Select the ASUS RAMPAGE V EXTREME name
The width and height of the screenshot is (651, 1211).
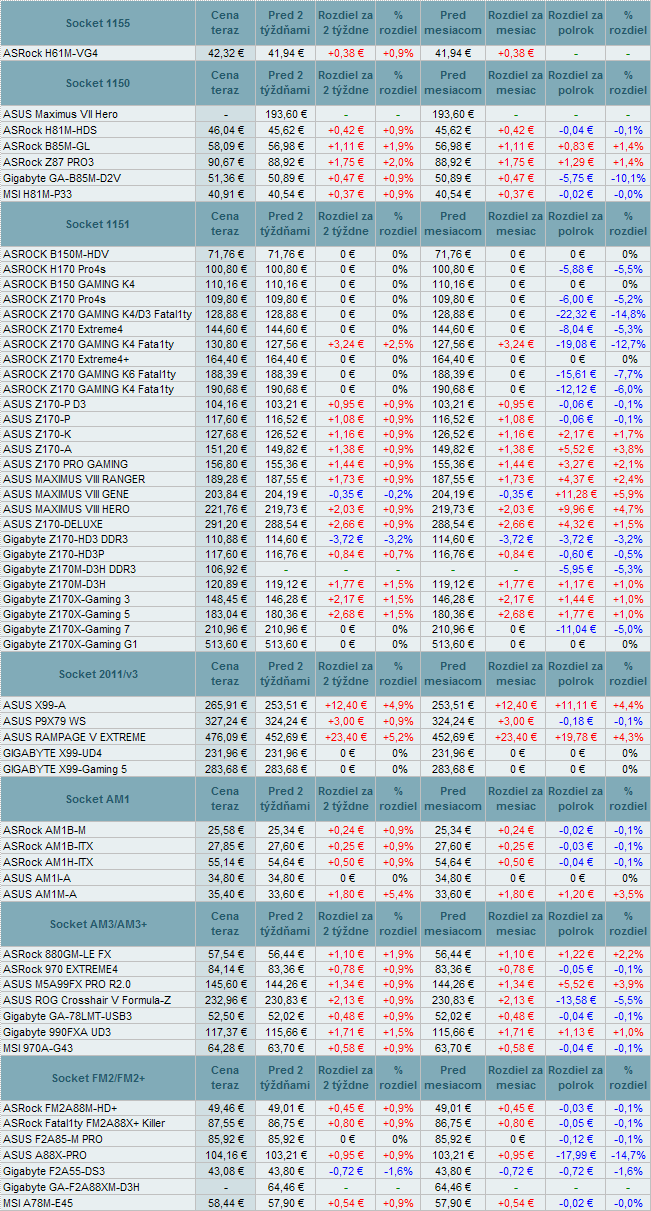74,737
